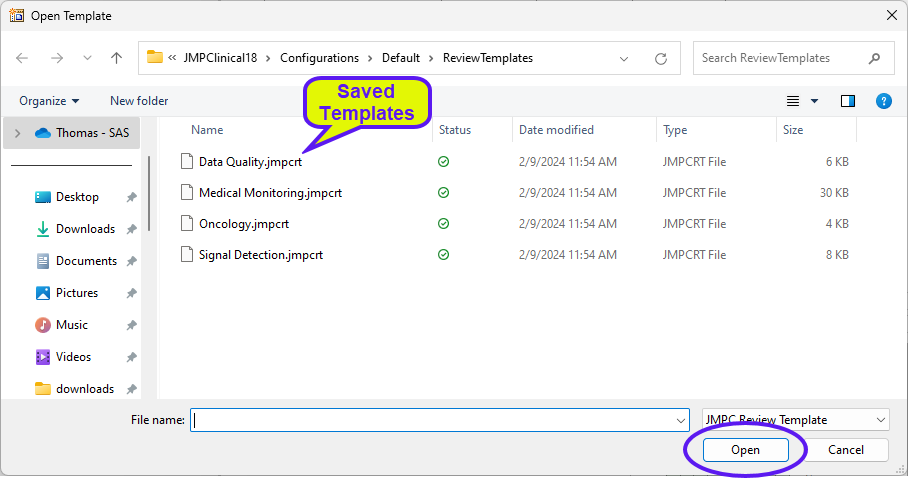Refresh the ReviewTemplates folder view
Image resolution: width=908 pixels, height=478 pixels.
[661, 59]
